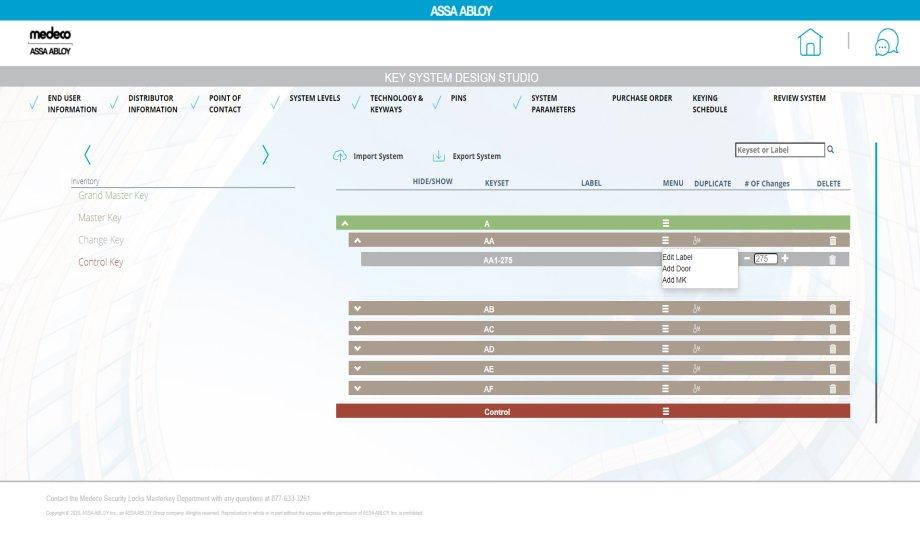Decrease number of changes with minus button

(x=747, y=258)
